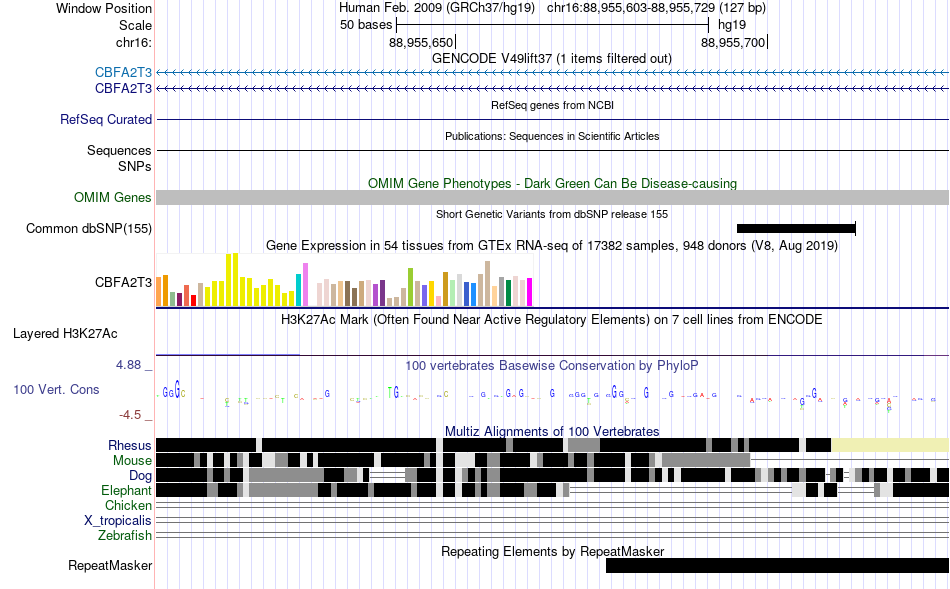Viewport: 950px width, 589px height.
Task: Click the dark-blue CBFA2T3 gene label
Action: (123, 88)
